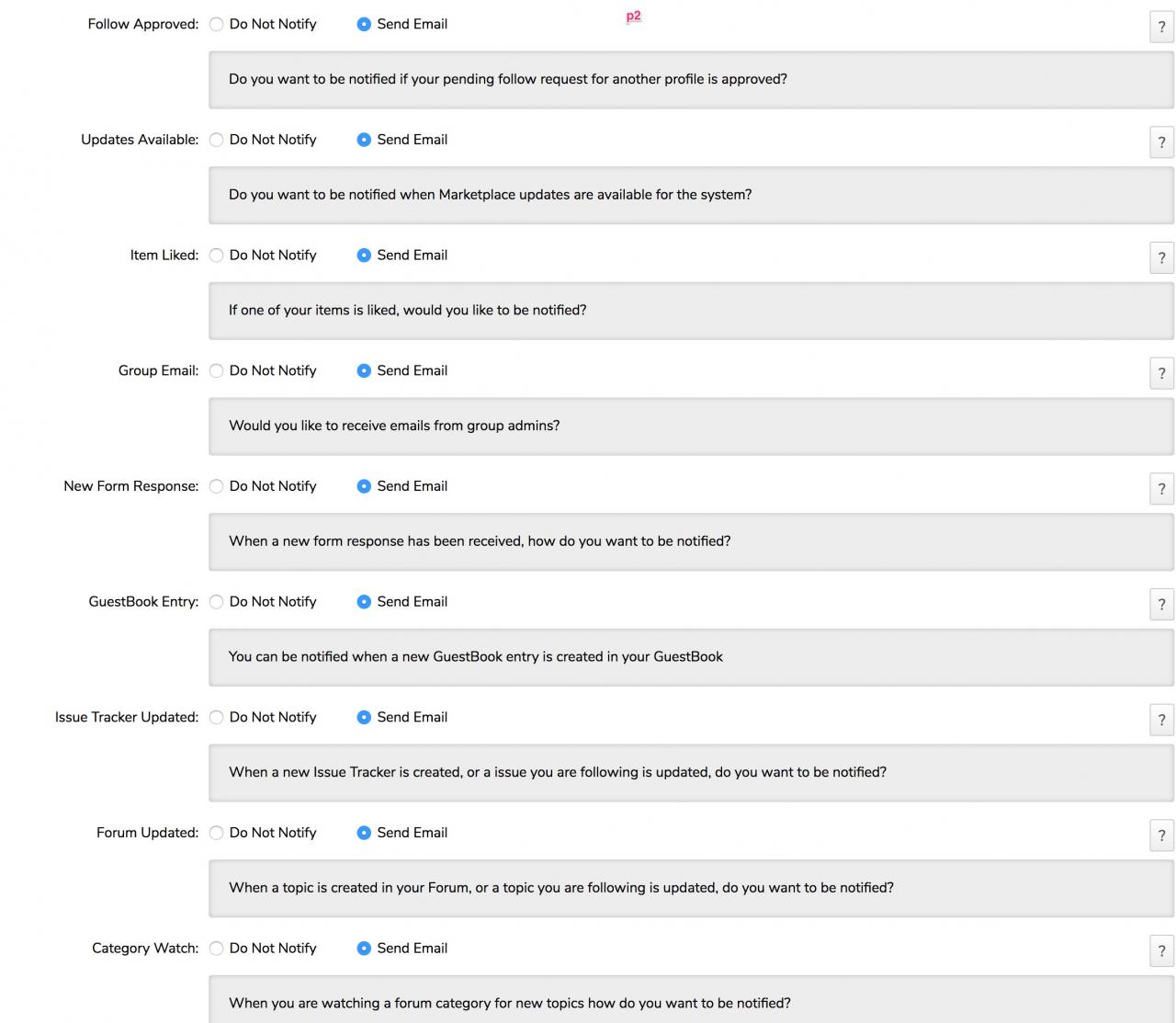The image size is (1176, 1023).
Task: Choose Do Not Notify for Updates Available
Action: pos(217,140)
